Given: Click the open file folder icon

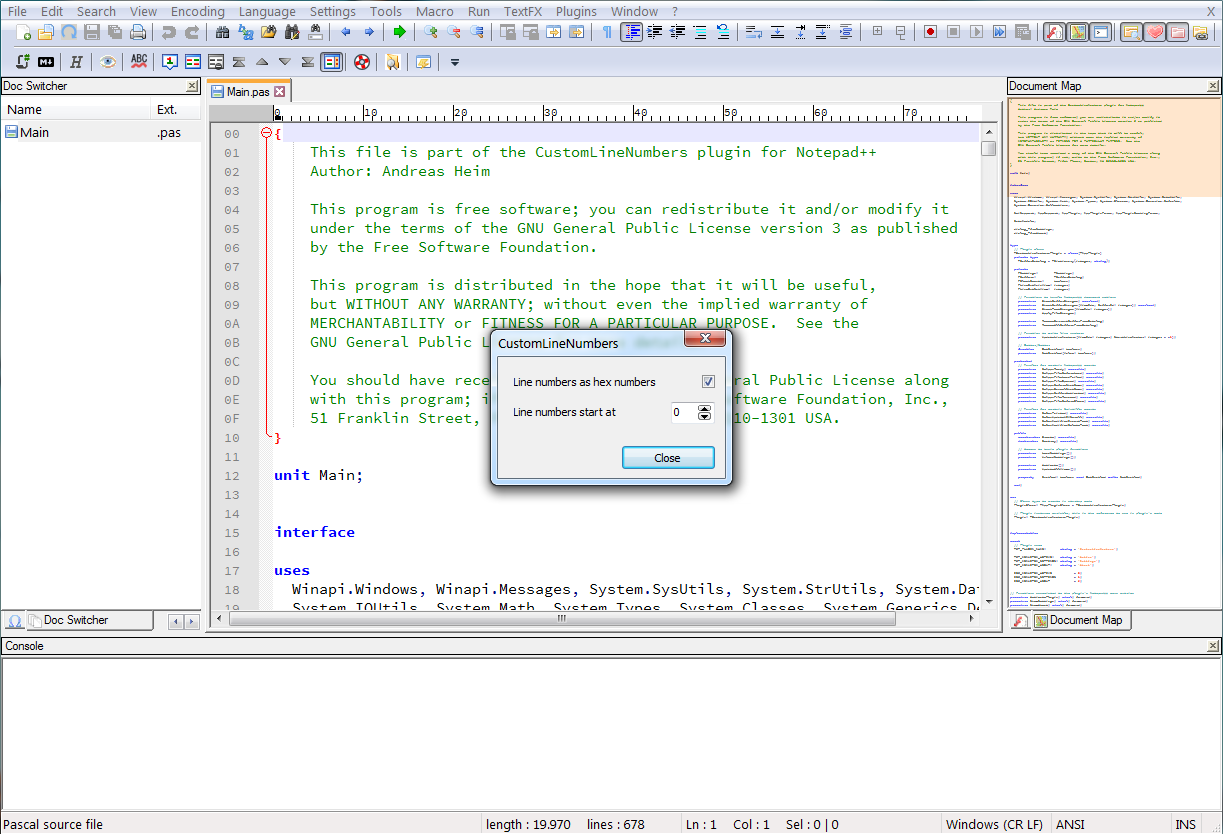Looking at the screenshot, I should pyautogui.click(x=46, y=32).
